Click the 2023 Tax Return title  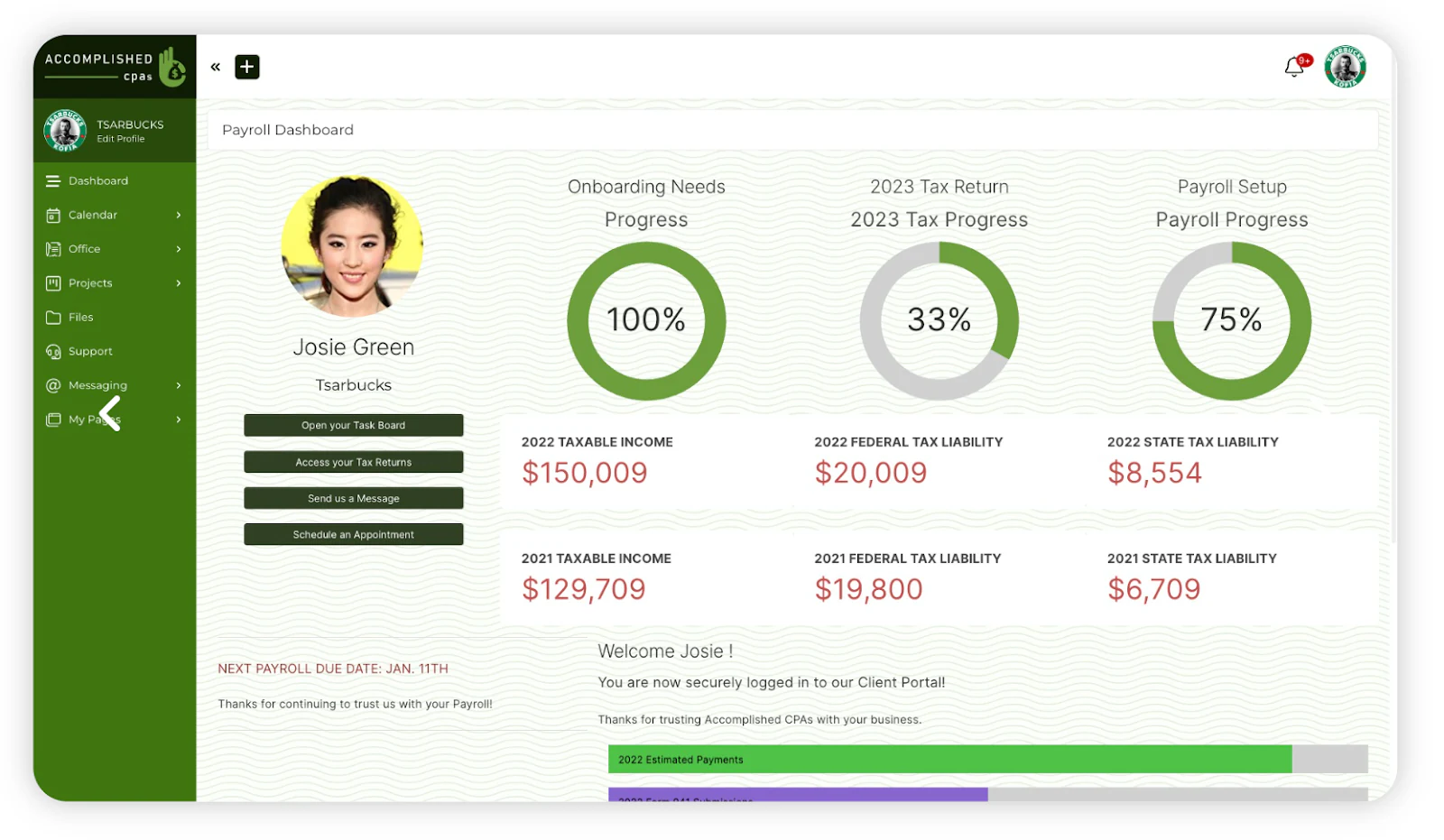(940, 187)
